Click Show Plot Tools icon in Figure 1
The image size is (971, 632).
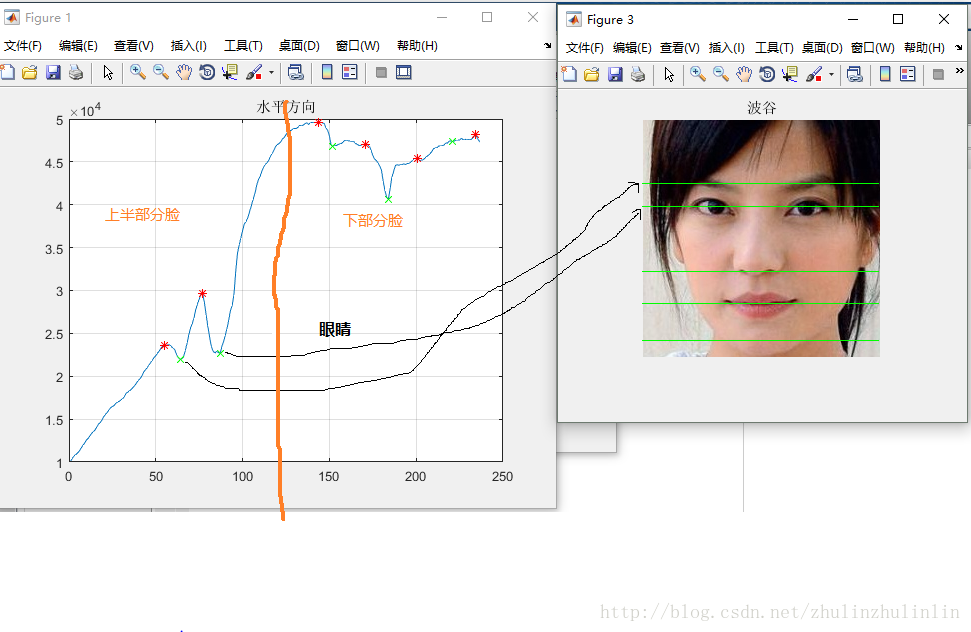point(404,72)
